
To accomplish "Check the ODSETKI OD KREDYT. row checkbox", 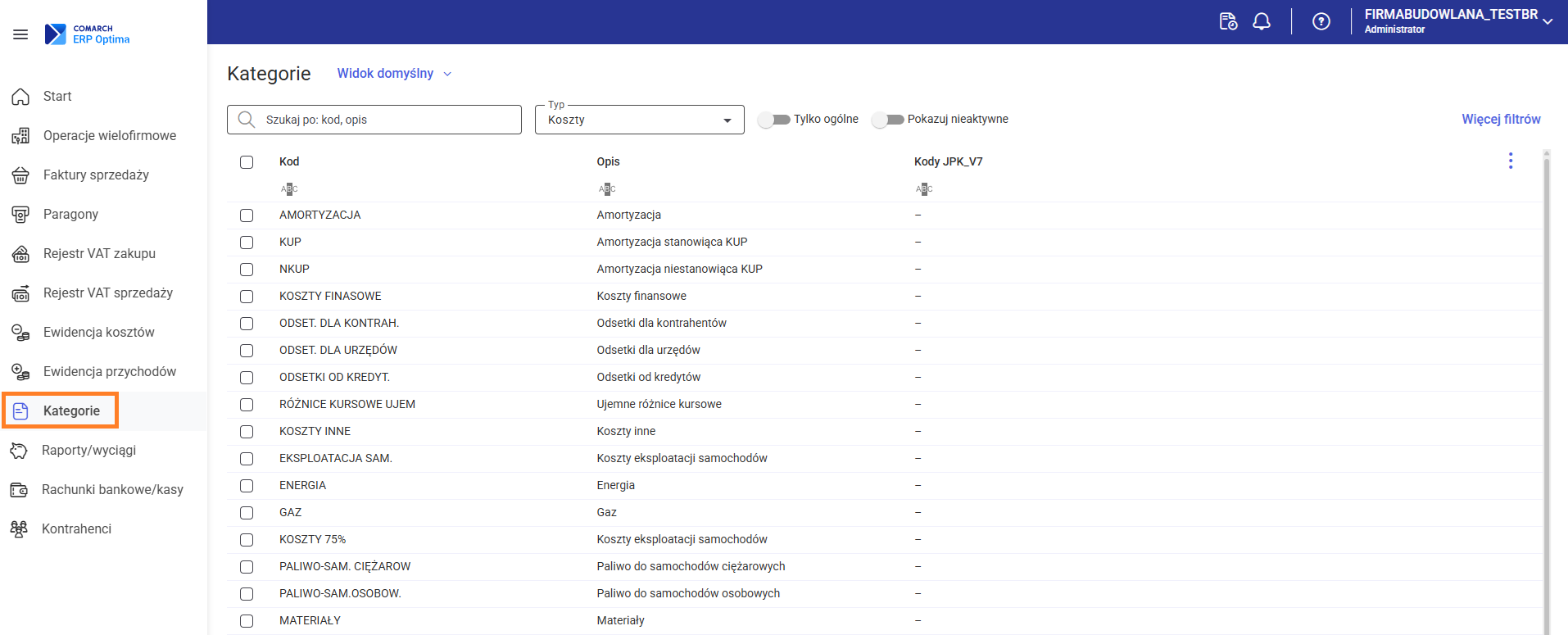I will tap(247, 378).
